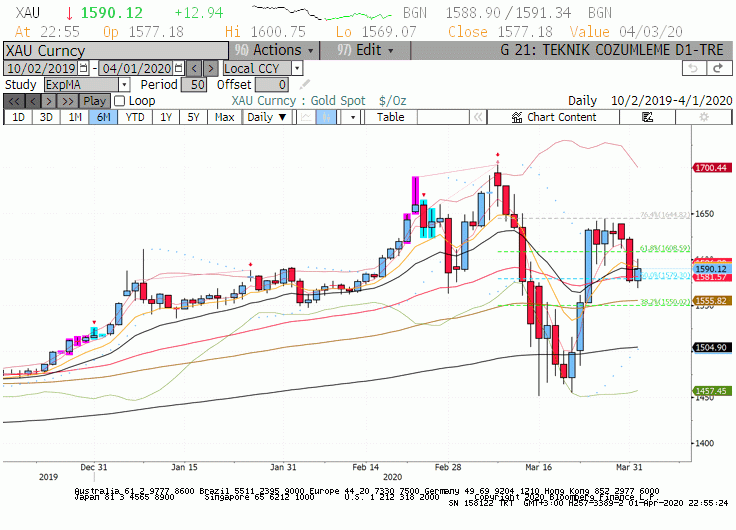Open the Actions menu

pos(274,50)
